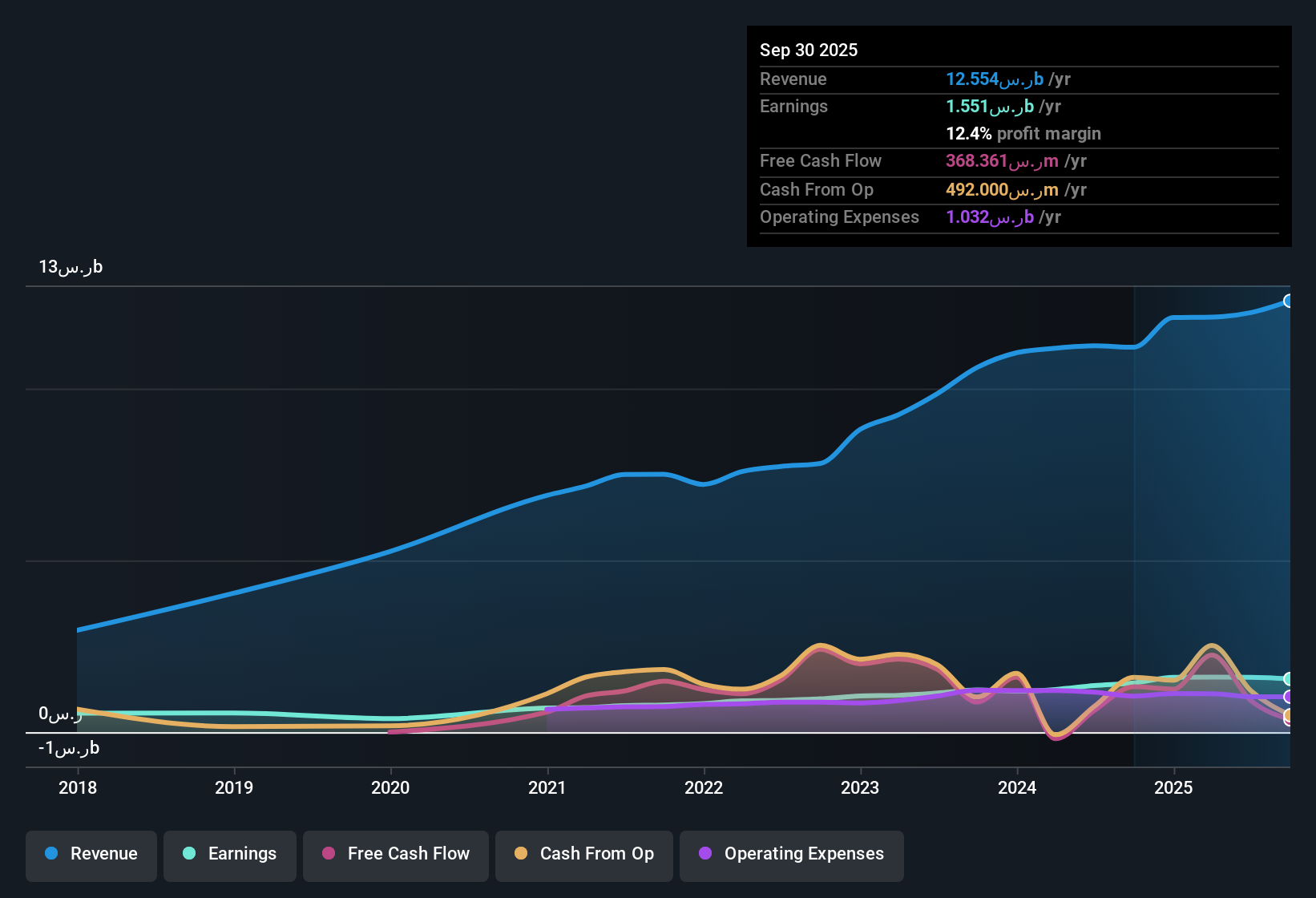Click the blue Revenue dot icon in legend
The width and height of the screenshot is (1316, 898).
pos(50,854)
